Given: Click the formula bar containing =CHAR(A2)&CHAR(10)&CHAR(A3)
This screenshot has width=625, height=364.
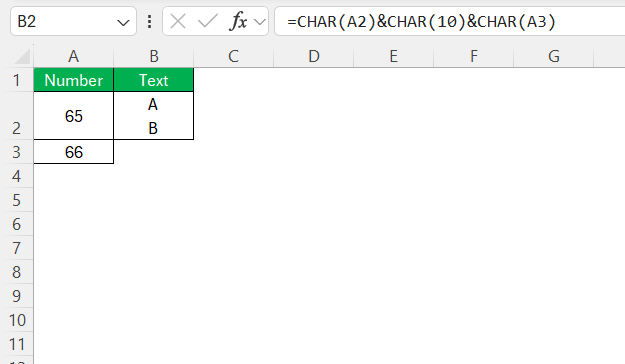Looking at the screenshot, I should click(x=450, y=21).
